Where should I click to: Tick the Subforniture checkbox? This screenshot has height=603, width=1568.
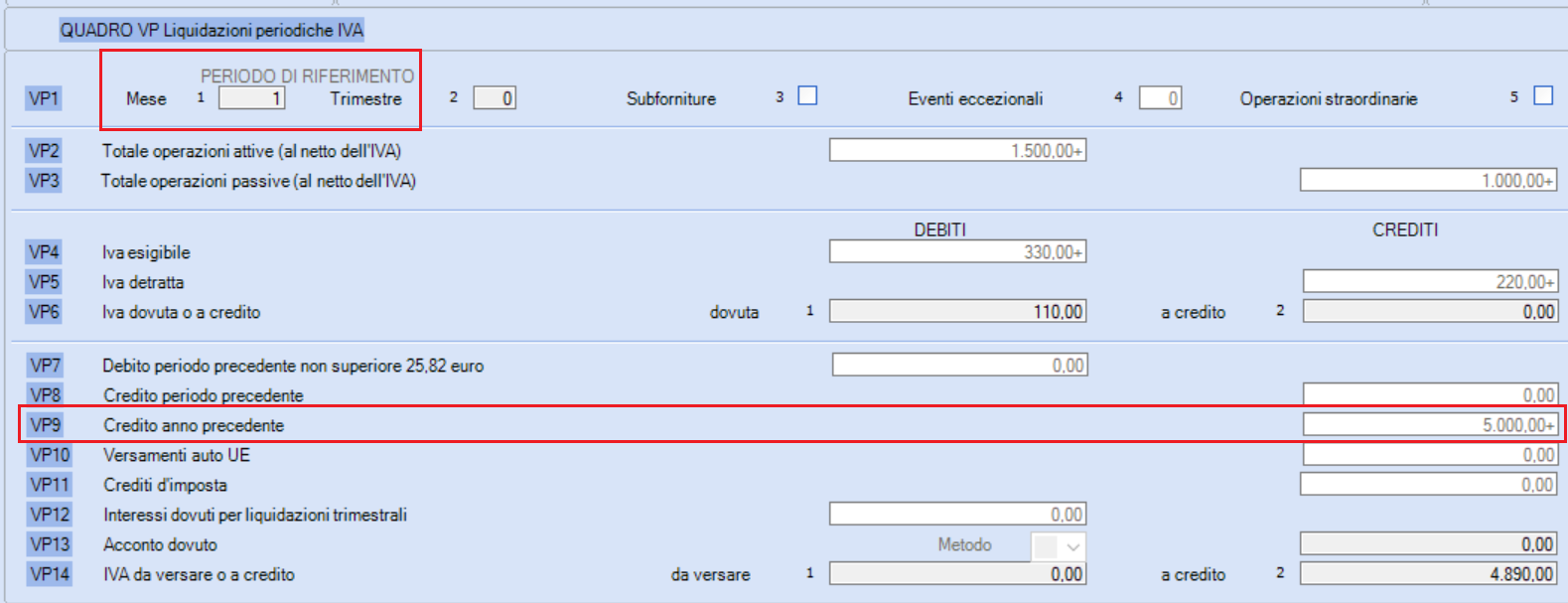coord(808,96)
